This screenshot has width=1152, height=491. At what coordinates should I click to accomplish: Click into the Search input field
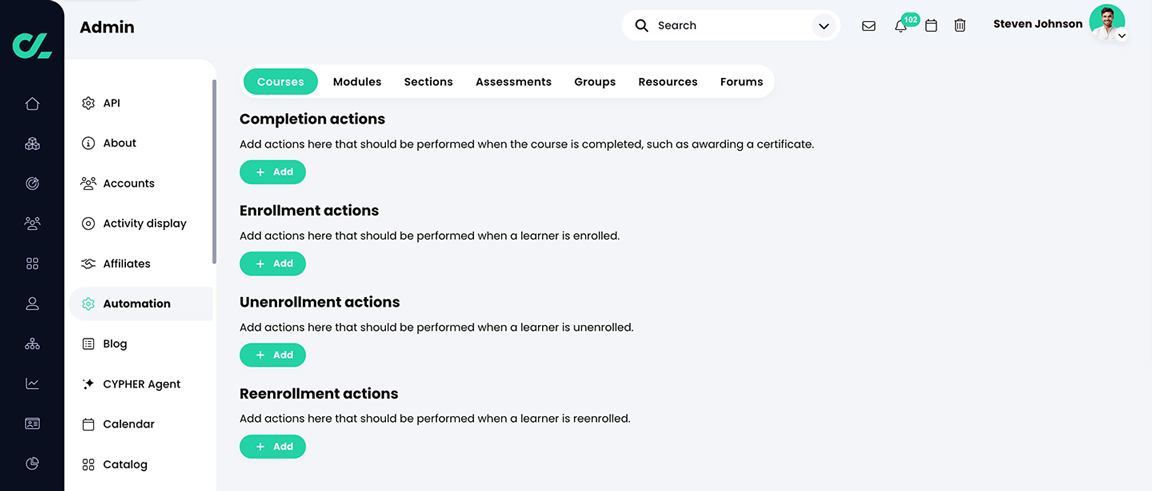point(730,26)
